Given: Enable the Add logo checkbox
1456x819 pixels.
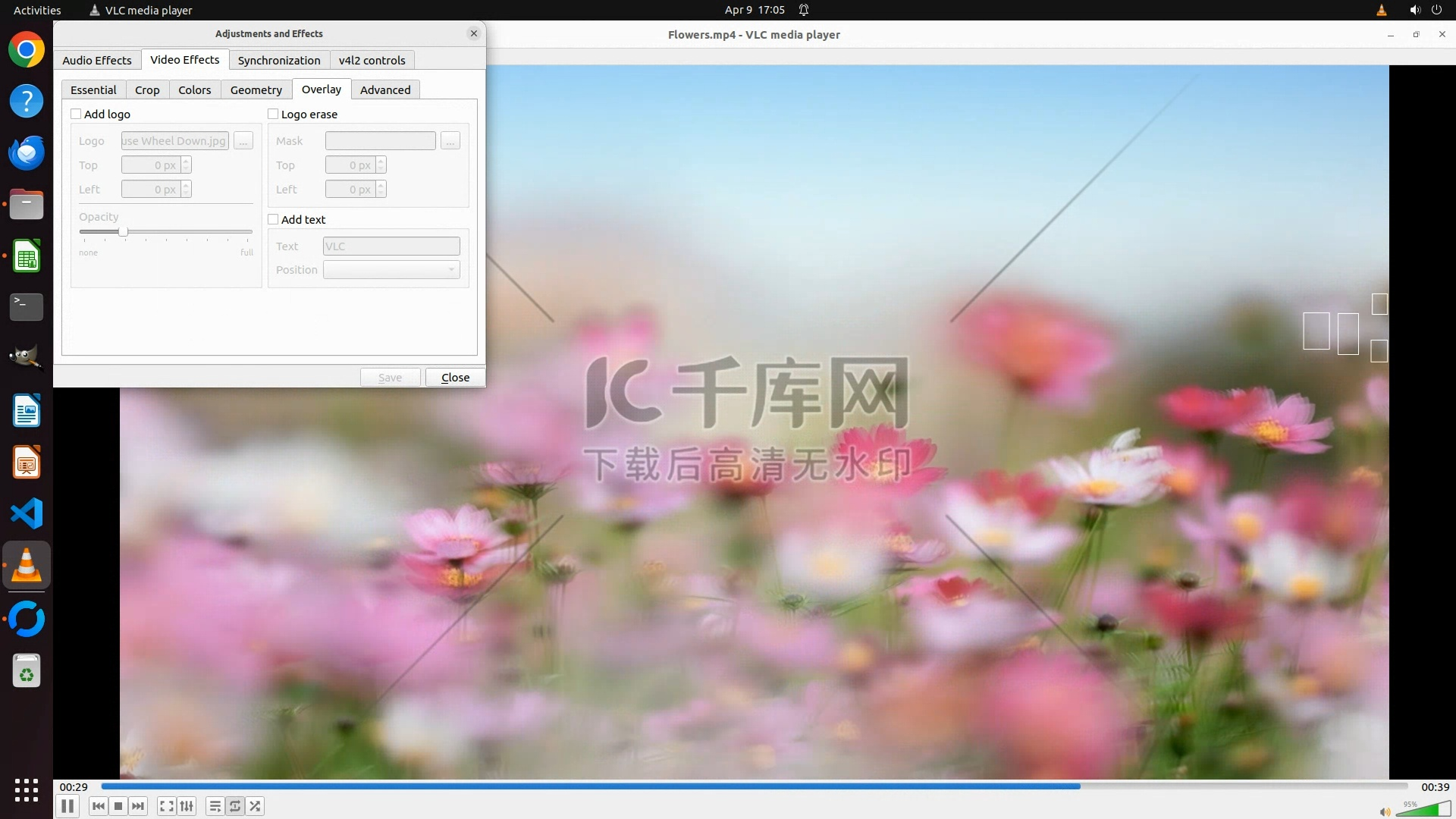Looking at the screenshot, I should coord(76,114).
